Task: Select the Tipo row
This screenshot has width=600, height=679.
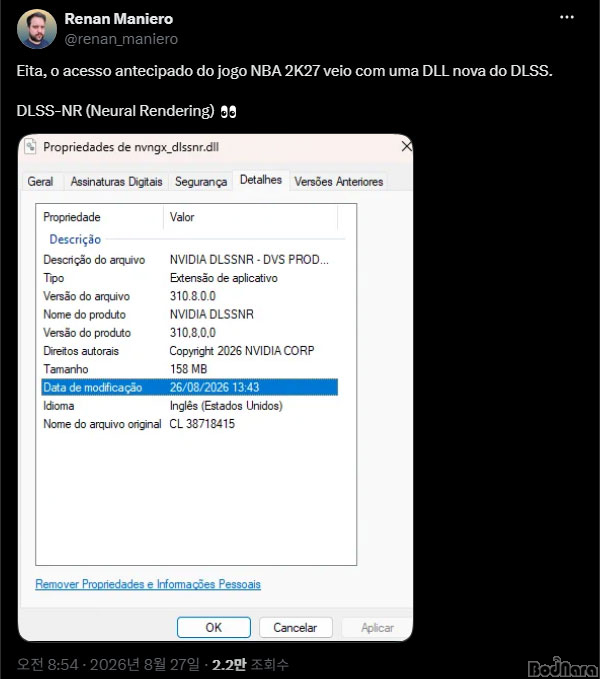Action: pos(190,278)
